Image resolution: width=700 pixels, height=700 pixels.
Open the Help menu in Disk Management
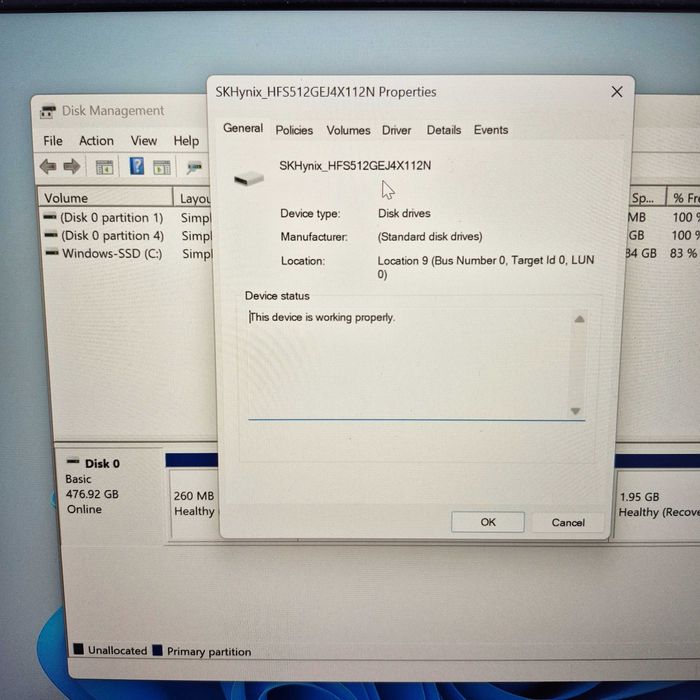pyautogui.click(x=186, y=141)
